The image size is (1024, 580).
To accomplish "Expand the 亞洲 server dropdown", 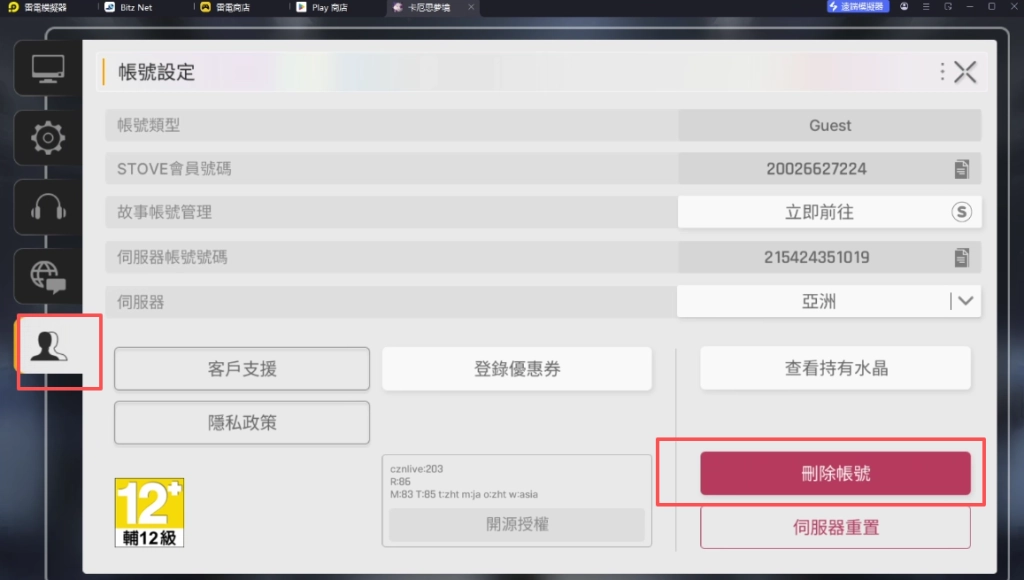I will (x=965, y=301).
